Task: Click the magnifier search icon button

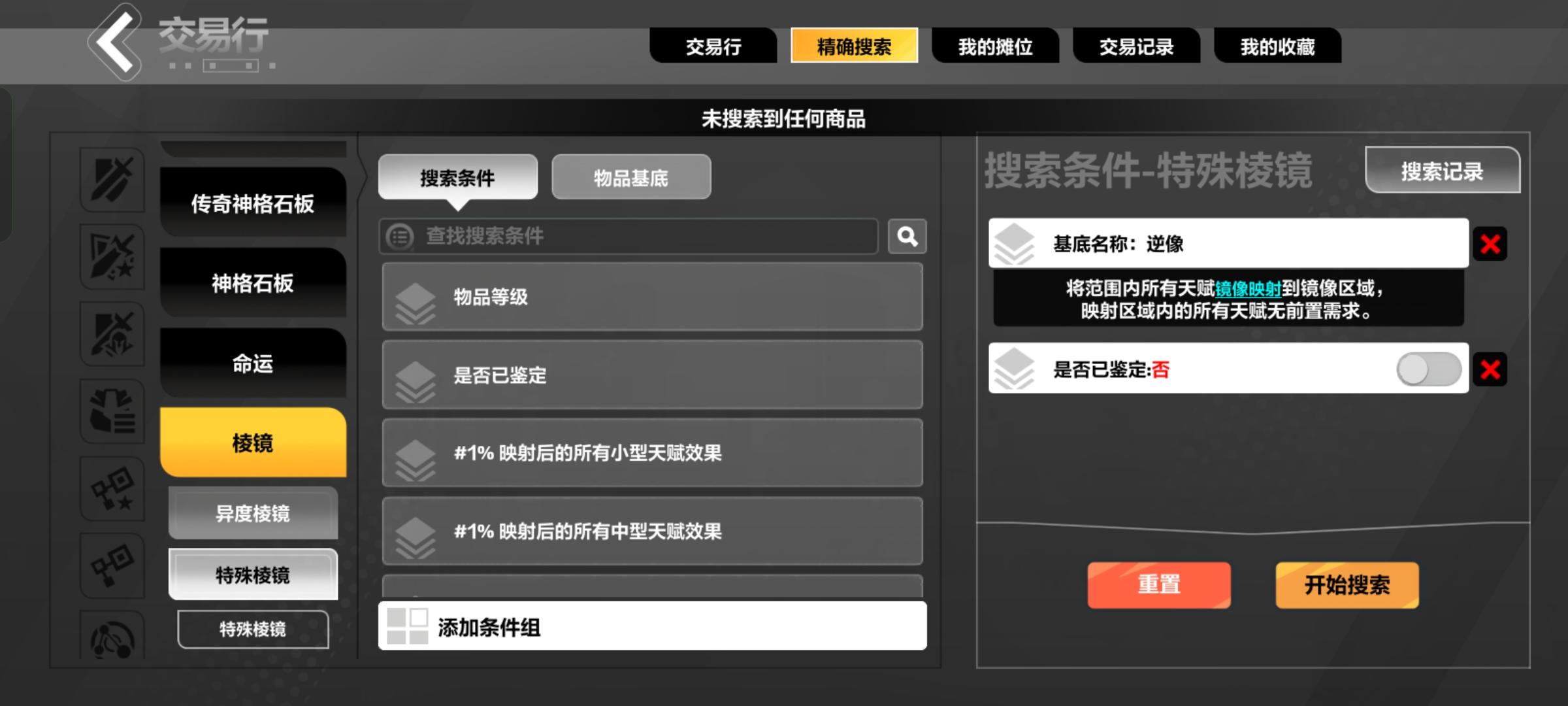Action: tap(907, 236)
